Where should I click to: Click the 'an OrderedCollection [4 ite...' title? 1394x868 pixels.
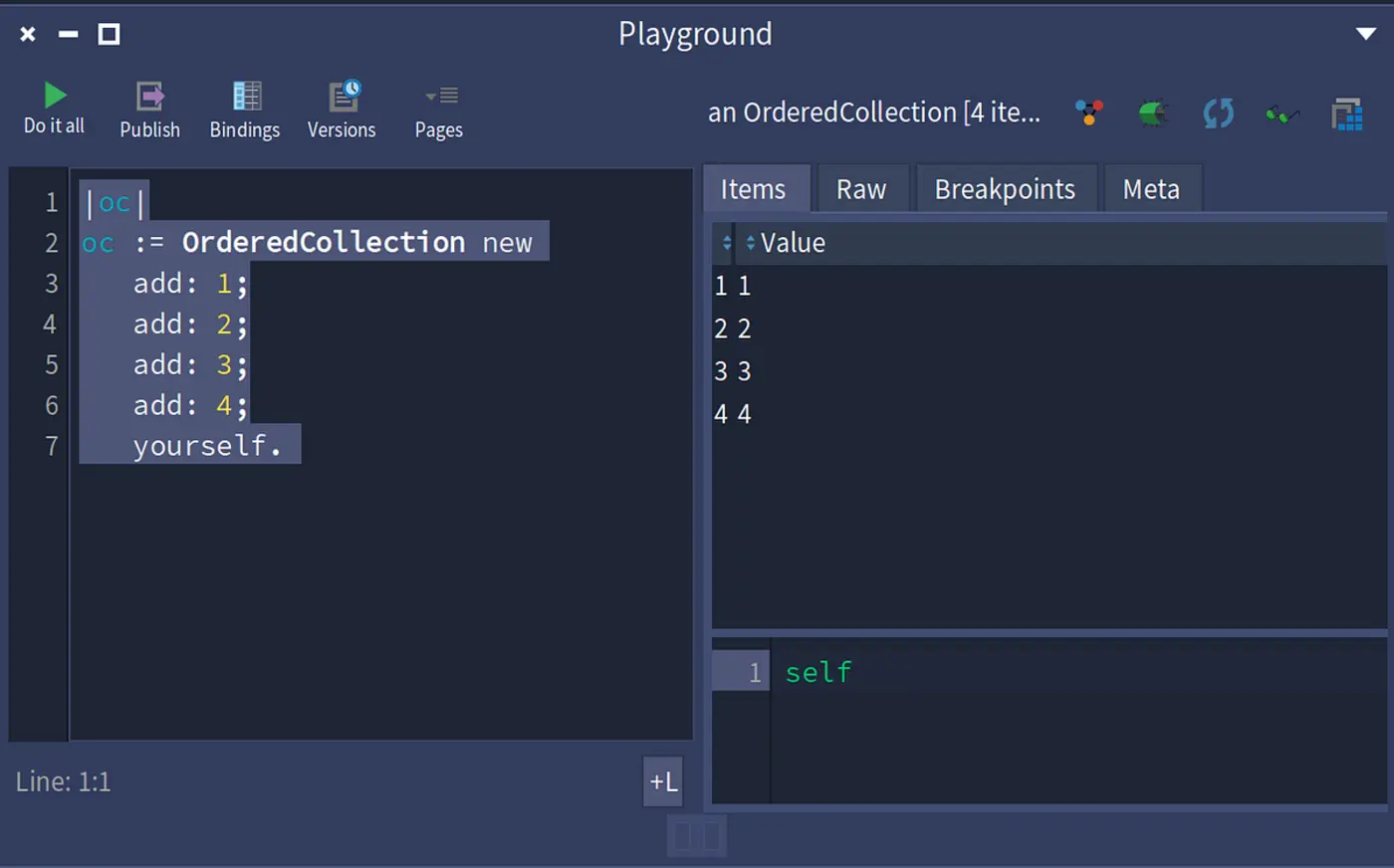(x=873, y=112)
